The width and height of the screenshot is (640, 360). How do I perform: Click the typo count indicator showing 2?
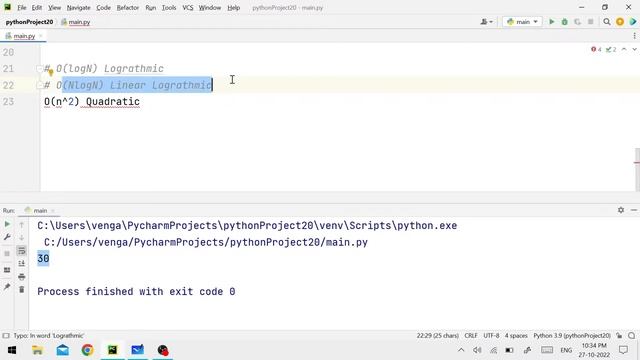click(x=611, y=49)
